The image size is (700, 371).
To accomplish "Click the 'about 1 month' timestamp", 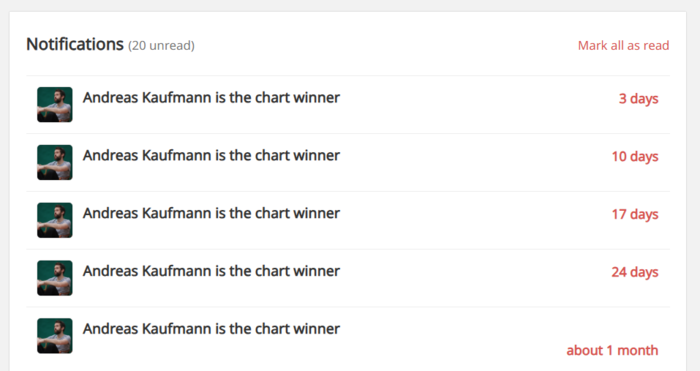I will (612, 350).
